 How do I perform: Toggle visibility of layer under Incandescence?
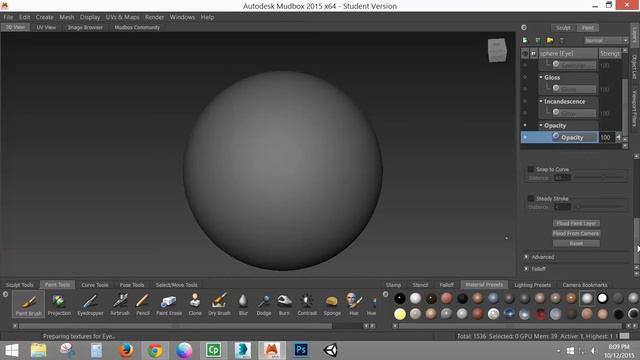525,113
